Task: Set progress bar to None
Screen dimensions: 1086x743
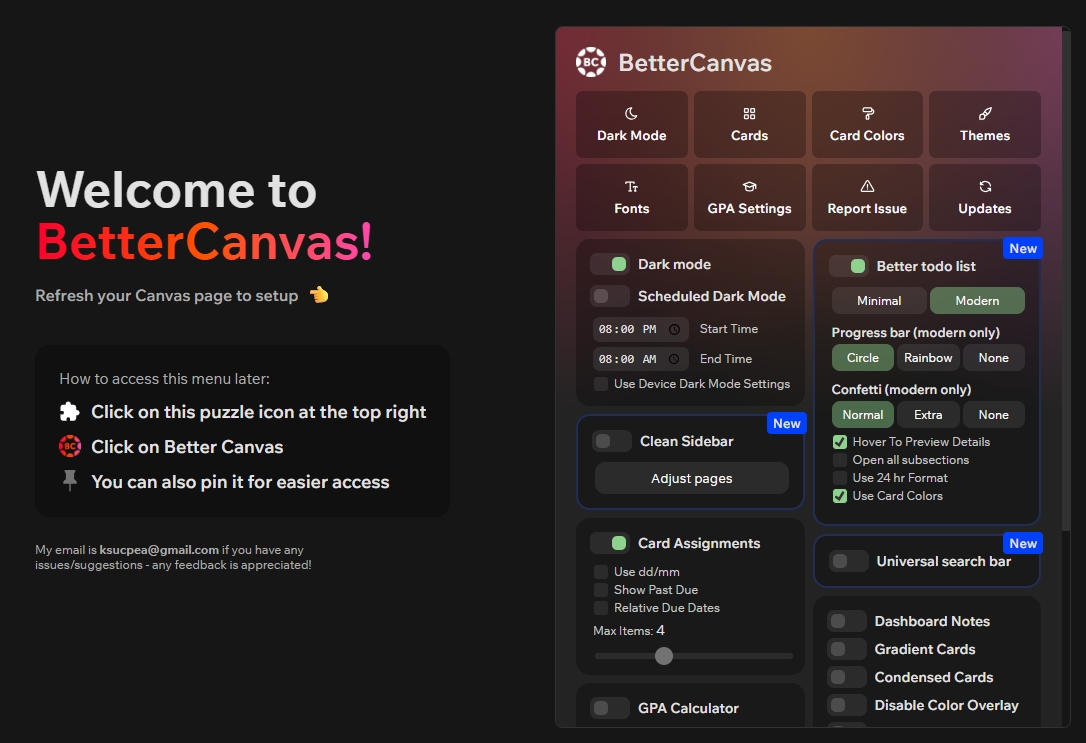Action: (993, 358)
